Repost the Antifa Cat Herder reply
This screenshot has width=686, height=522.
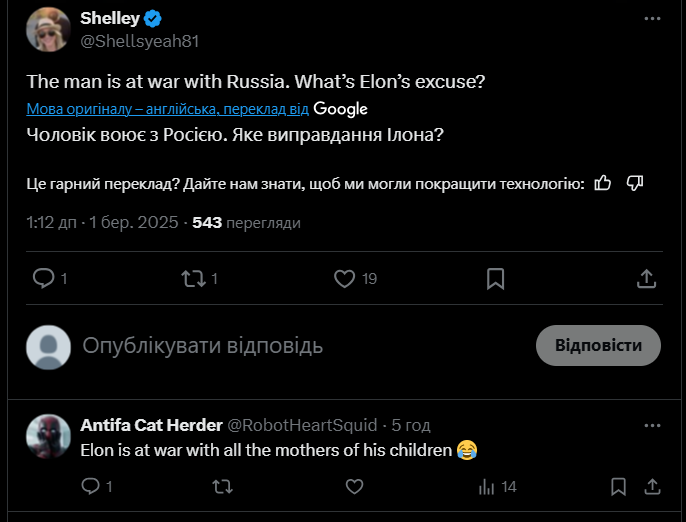click(x=222, y=487)
